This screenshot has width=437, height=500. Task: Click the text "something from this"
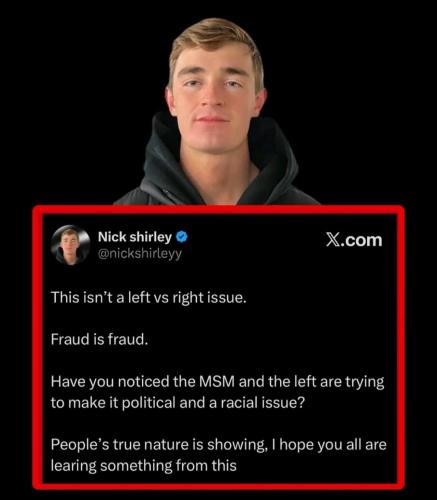(168, 466)
